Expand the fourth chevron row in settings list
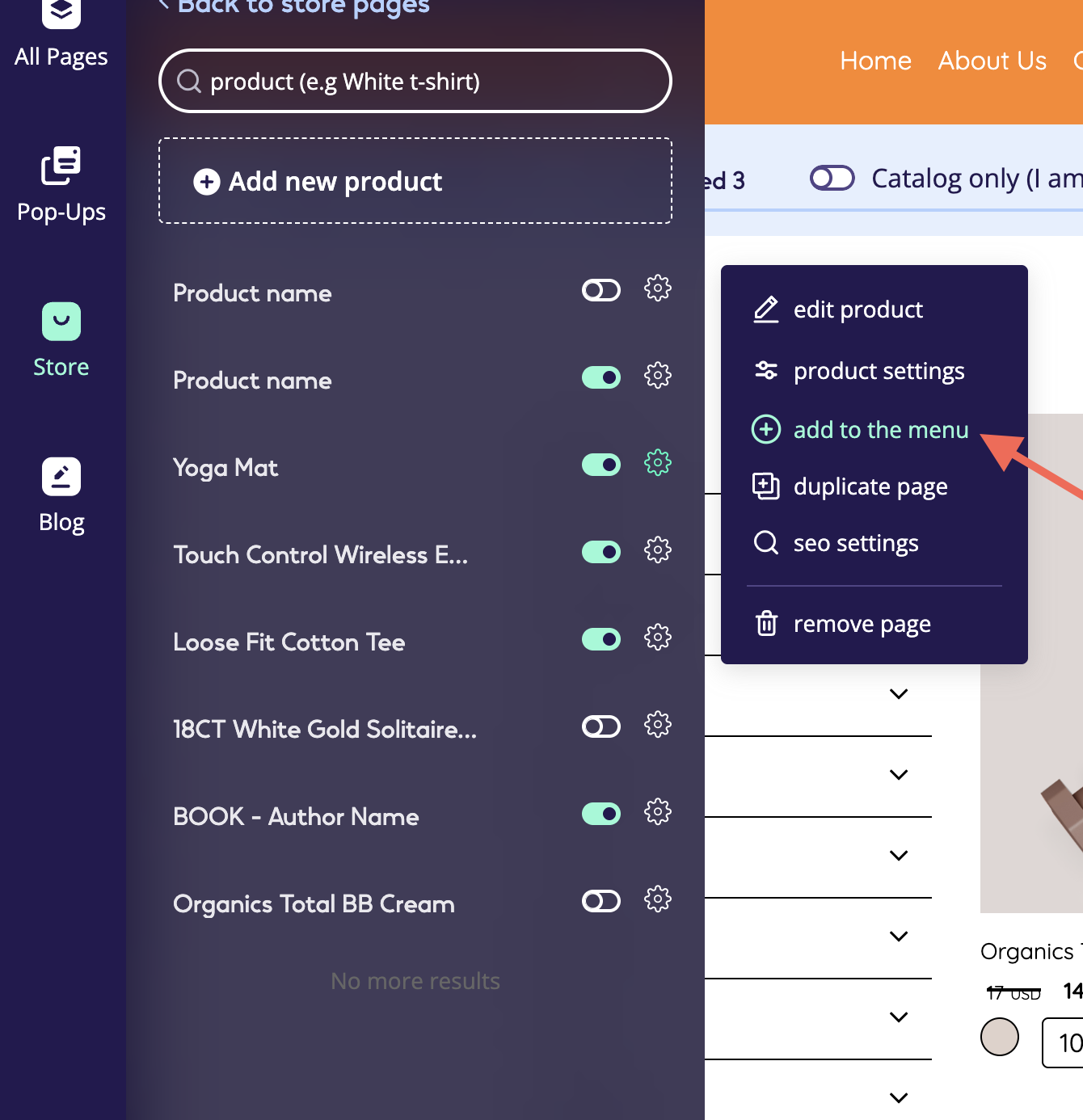 click(x=899, y=937)
